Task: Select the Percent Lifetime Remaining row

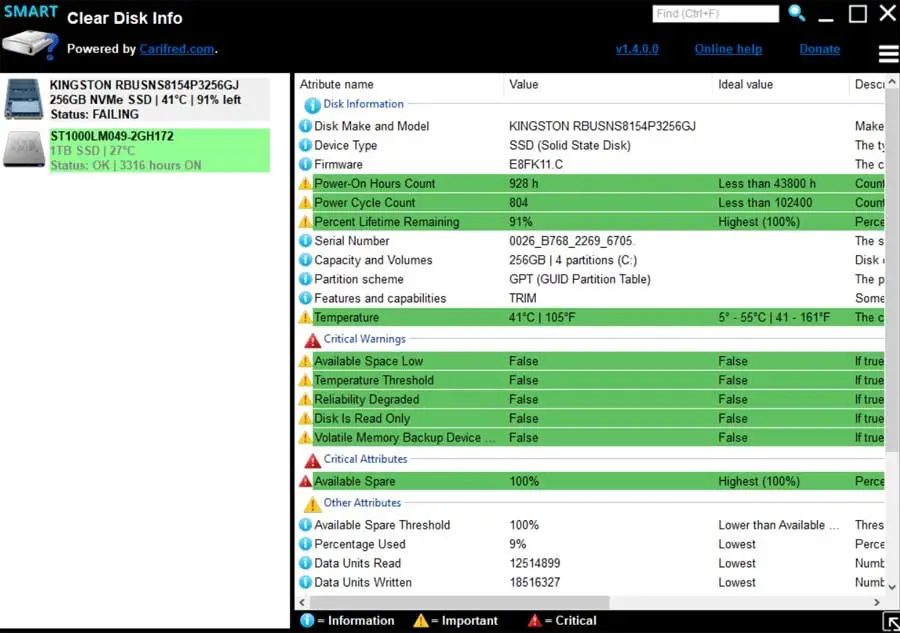Action: coord(591,222)
